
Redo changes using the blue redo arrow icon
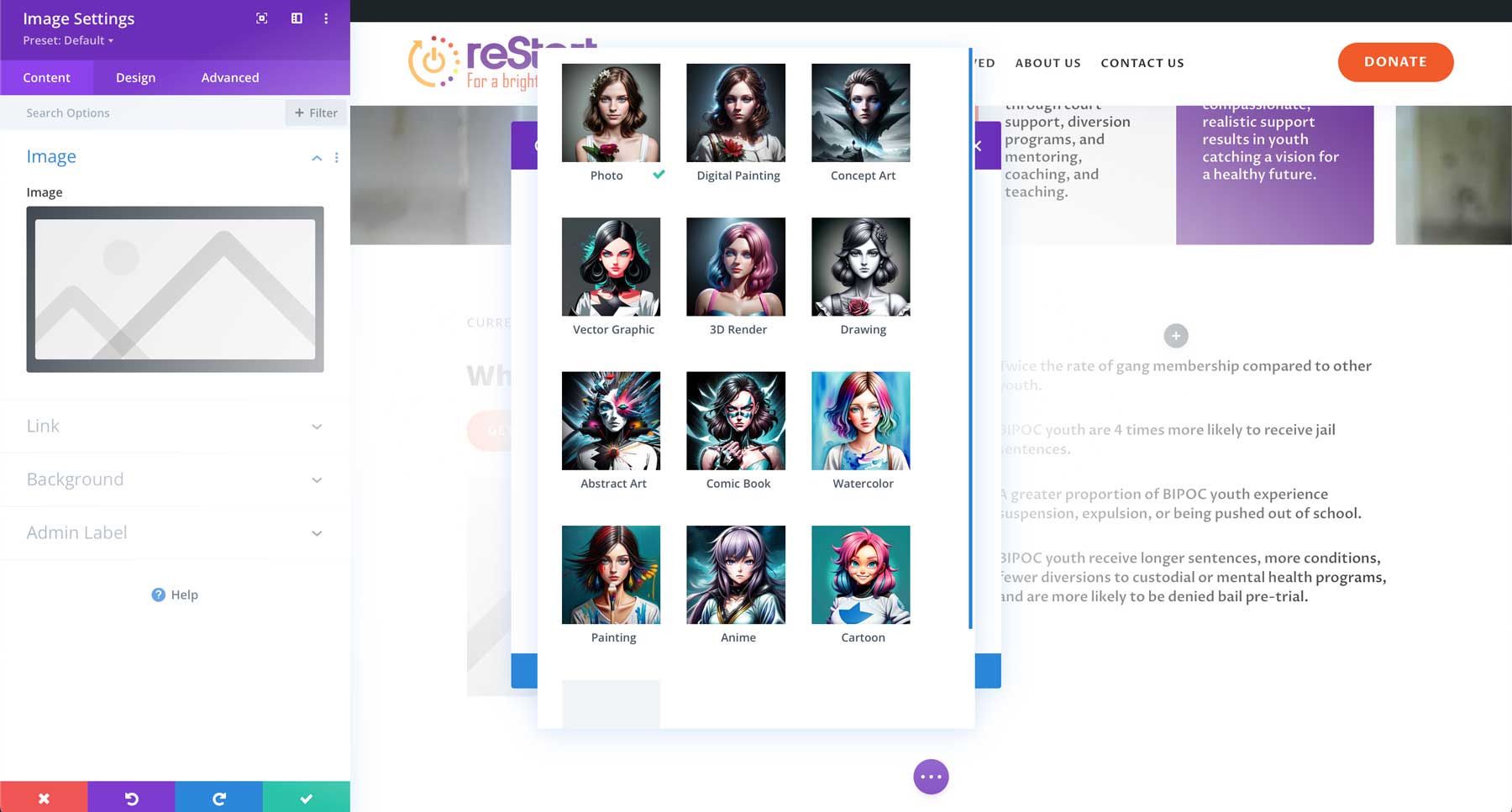218,797
